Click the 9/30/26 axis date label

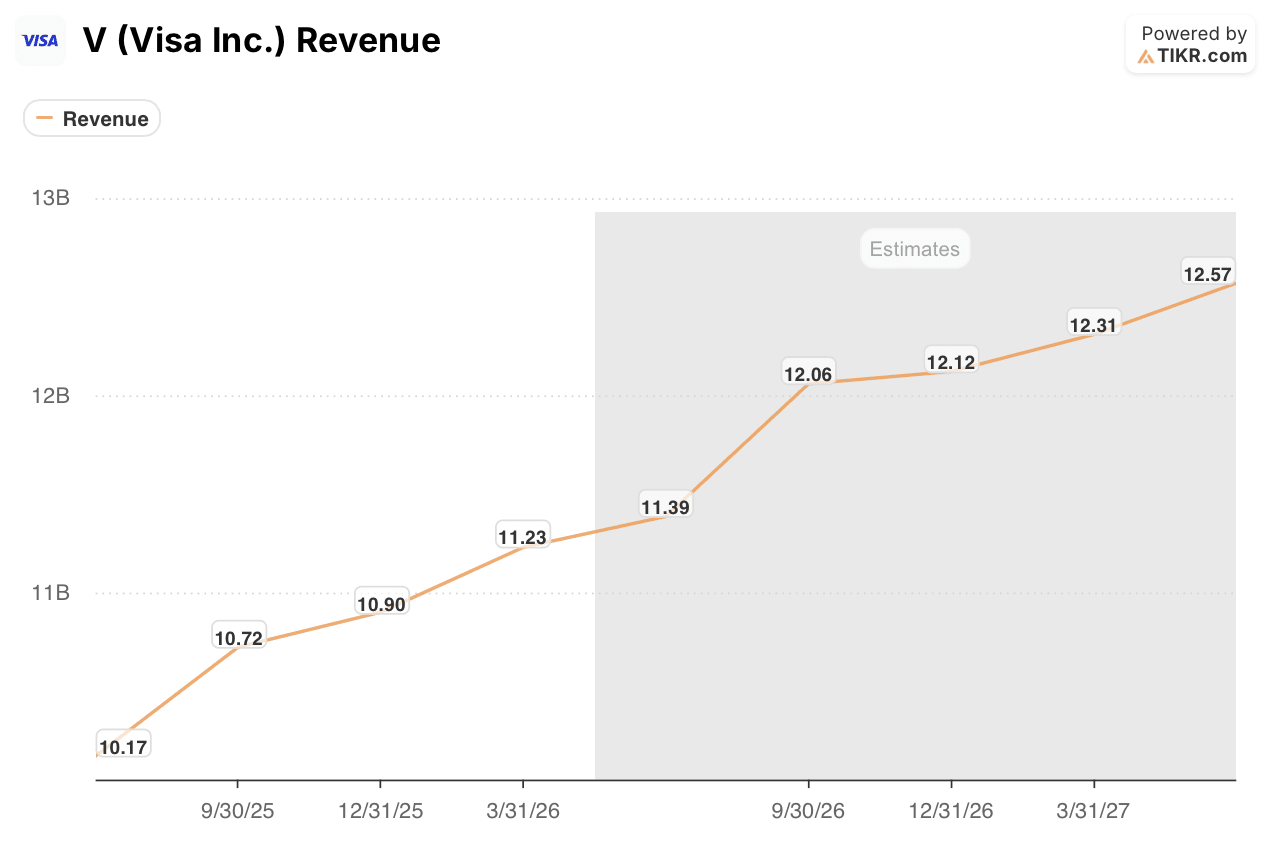click(x=808, y=811)
